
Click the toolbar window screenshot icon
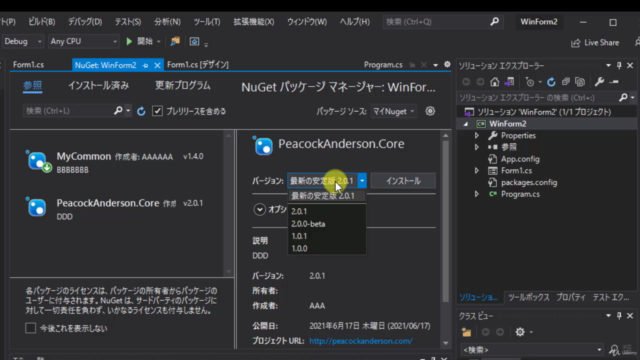tap(194, 41)
